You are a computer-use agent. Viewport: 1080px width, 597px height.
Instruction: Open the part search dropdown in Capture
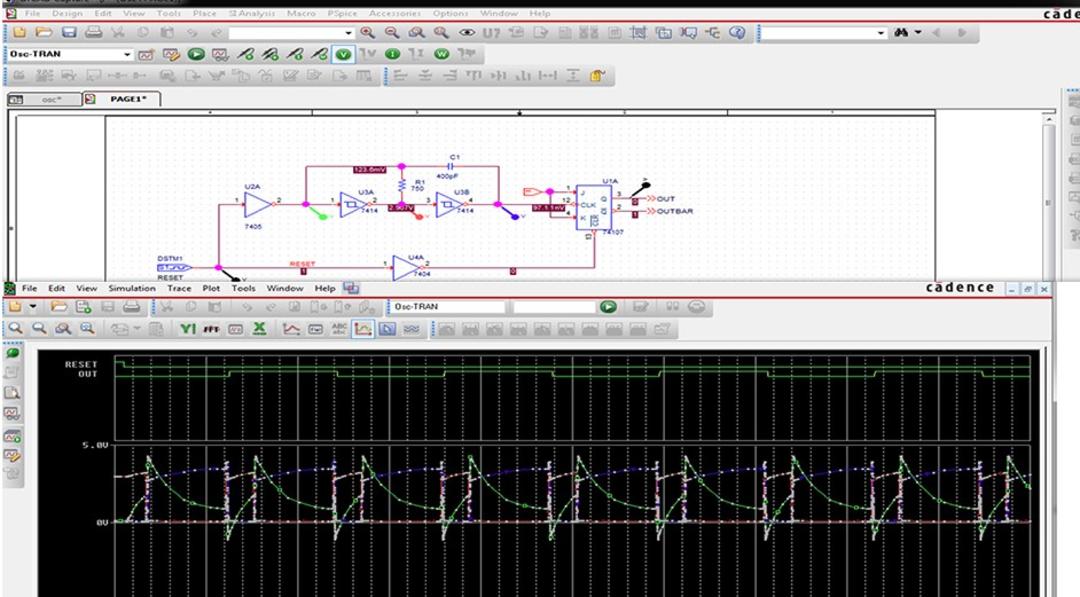pos(349,32)
